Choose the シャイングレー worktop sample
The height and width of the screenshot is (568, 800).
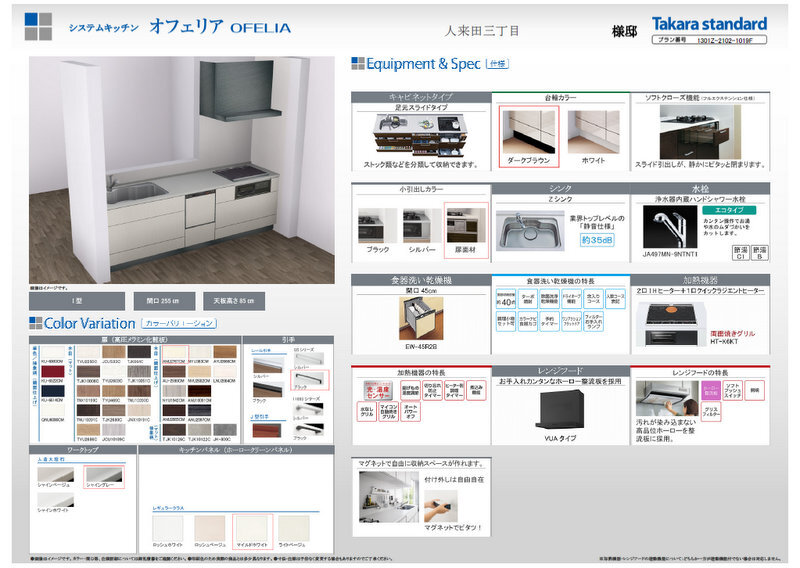104,477
